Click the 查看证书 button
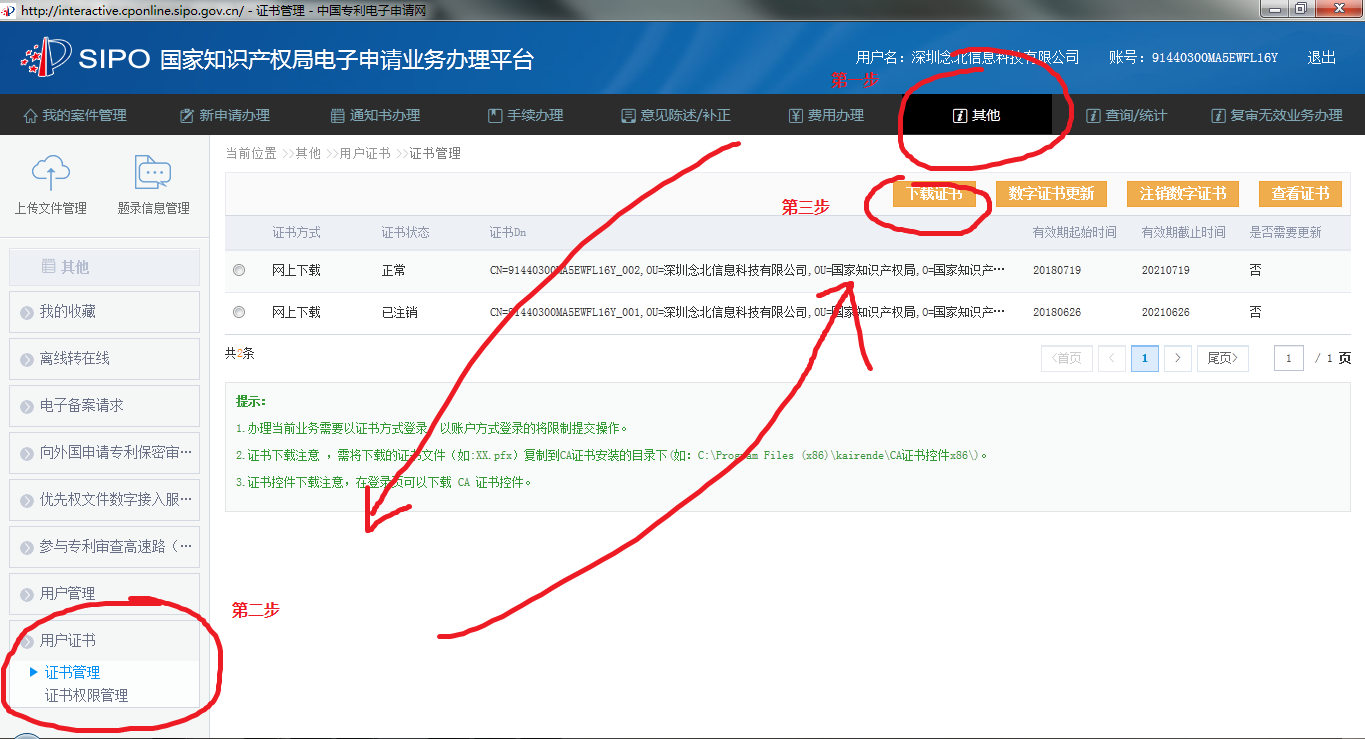Screen dimensions: 1365x739 pyautogui.click(x=1300, y=194)
